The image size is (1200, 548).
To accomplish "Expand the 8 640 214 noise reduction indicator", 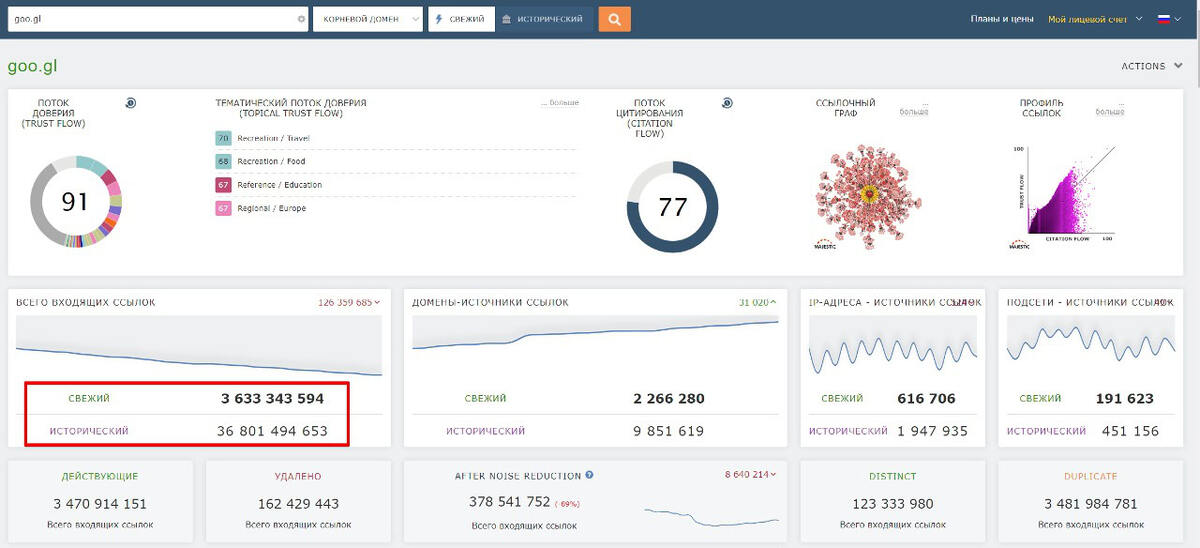I will point(750,475).
